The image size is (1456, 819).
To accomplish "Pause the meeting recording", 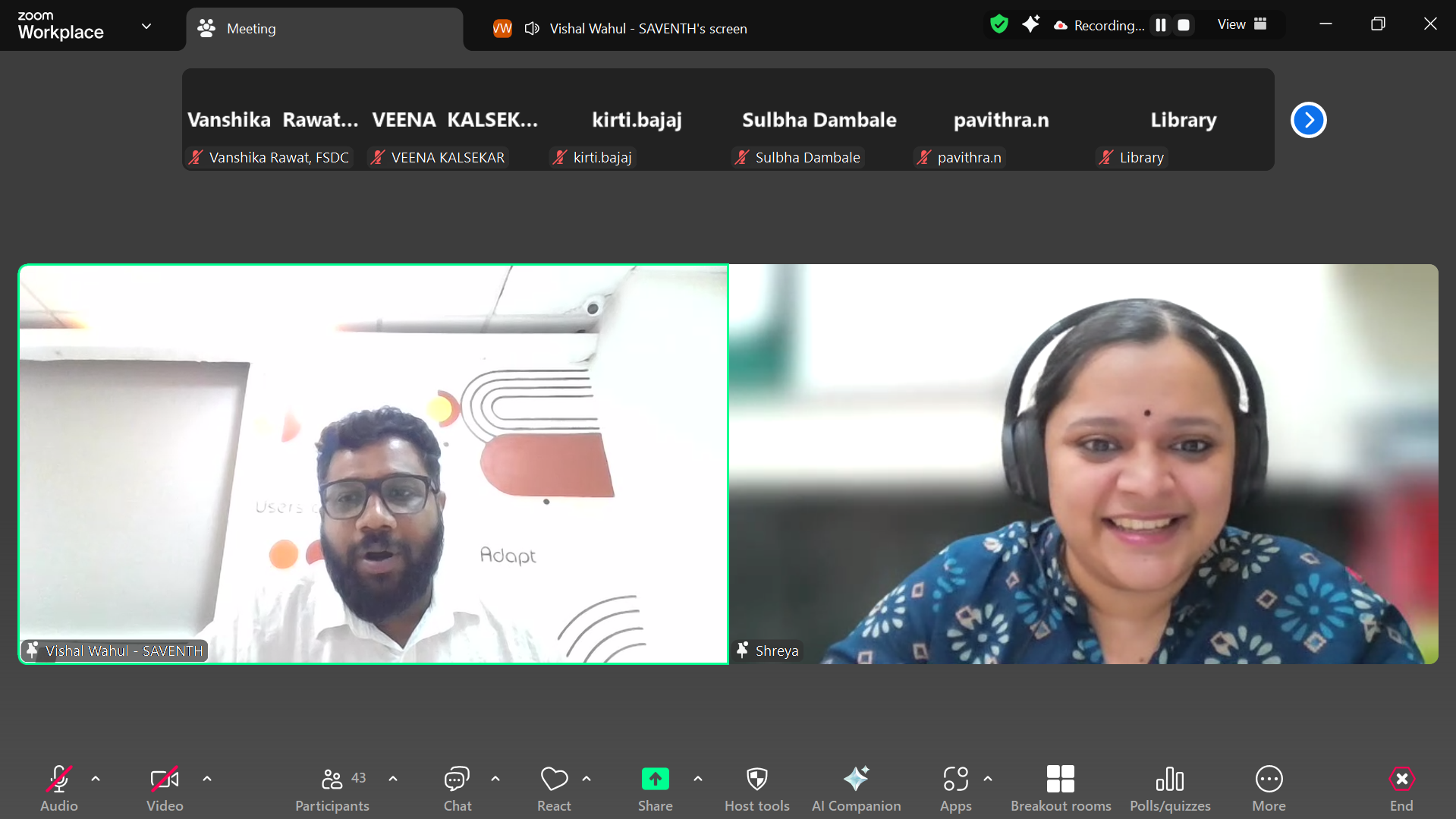I will click(x=1160, y=25).
